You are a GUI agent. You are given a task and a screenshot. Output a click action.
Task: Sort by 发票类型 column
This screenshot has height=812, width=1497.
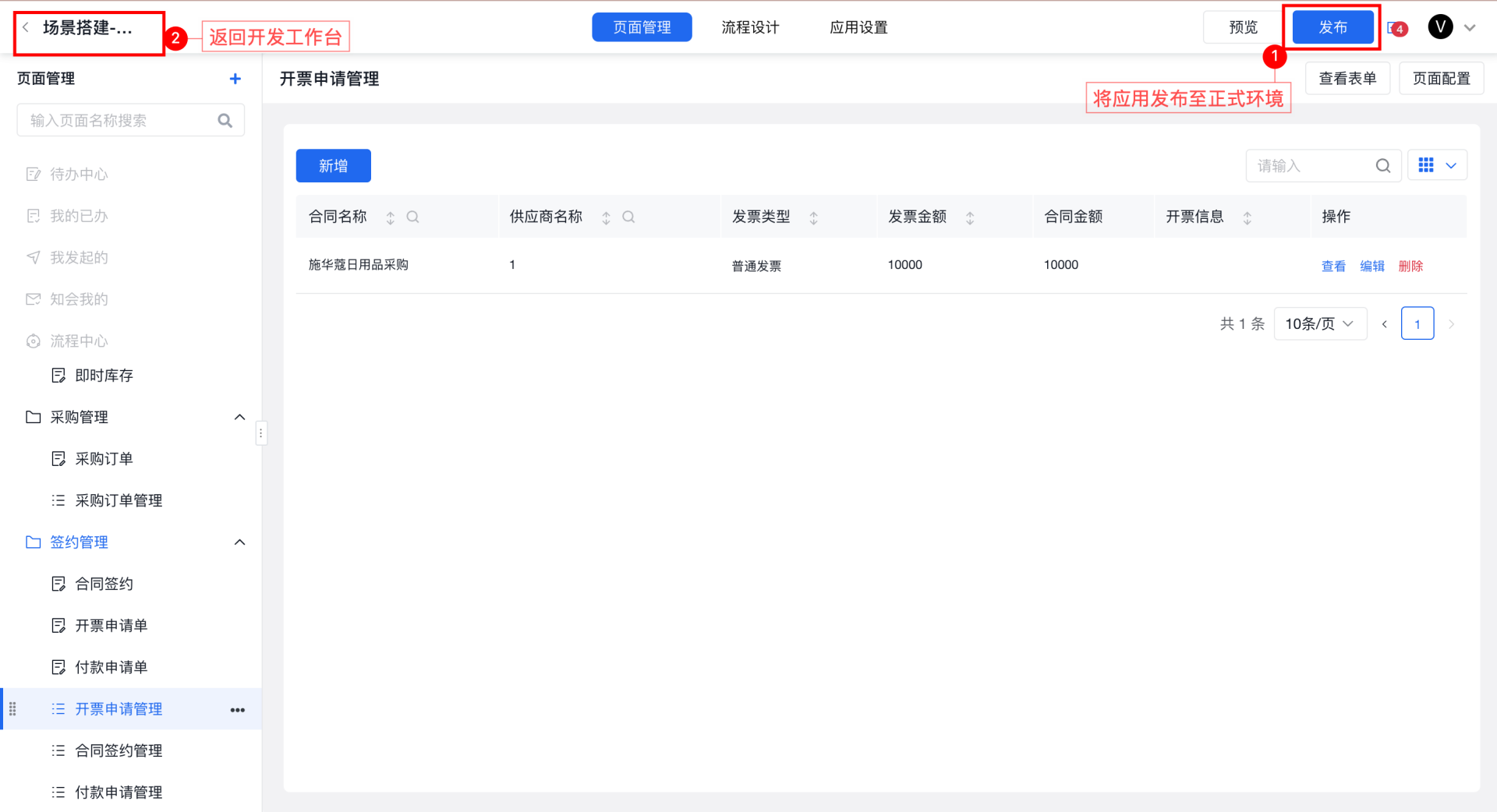pos(813,218)
